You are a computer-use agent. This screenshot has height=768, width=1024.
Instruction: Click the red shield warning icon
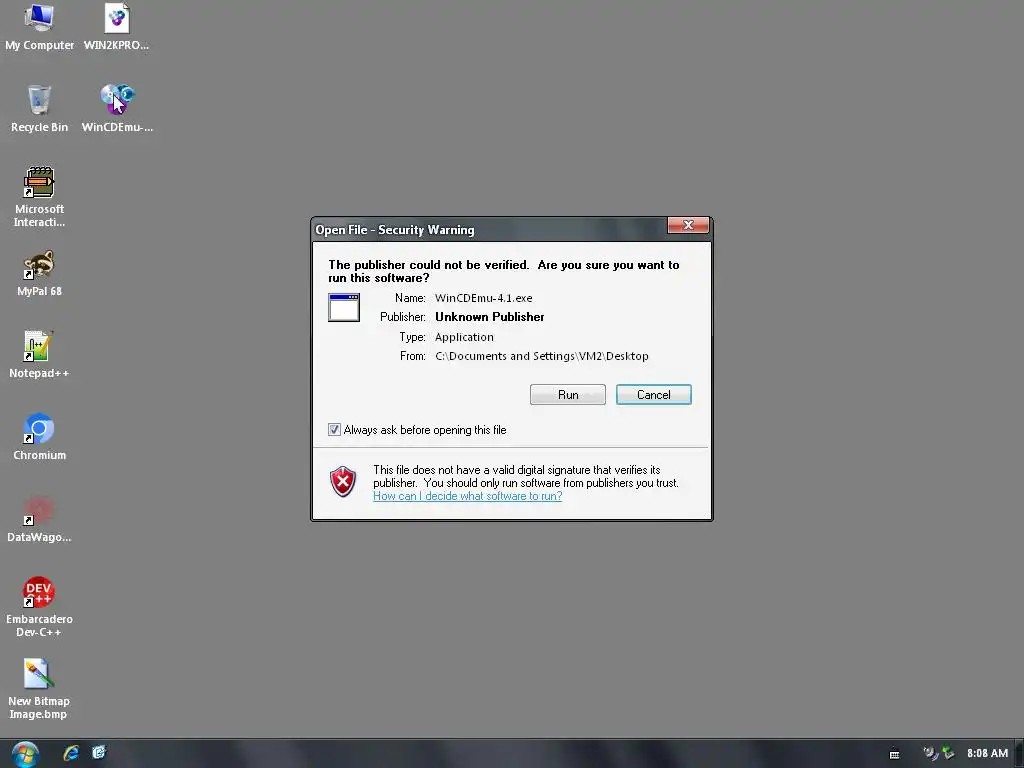[343, 482]
